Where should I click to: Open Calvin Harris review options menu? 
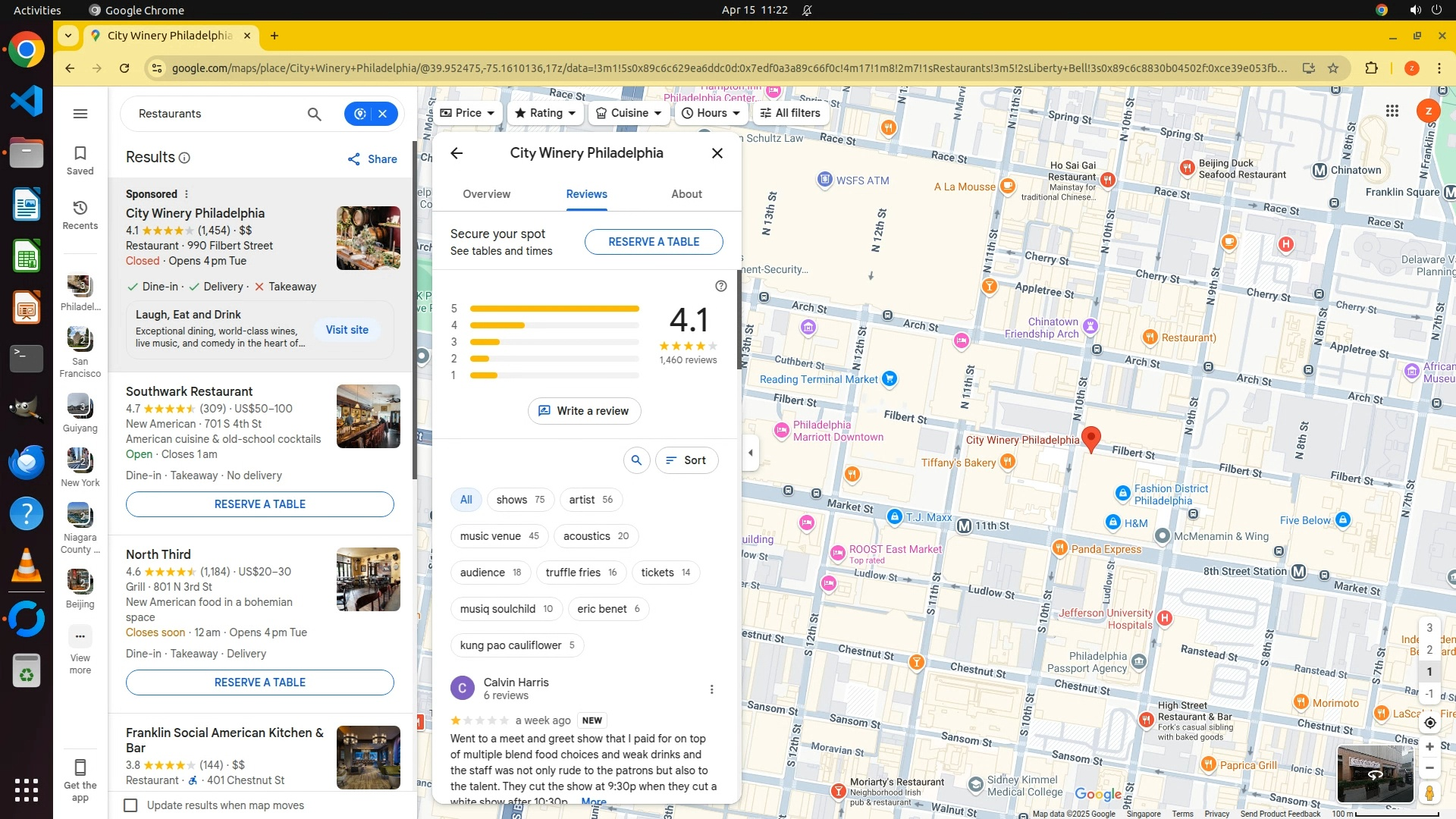(711, 689)
